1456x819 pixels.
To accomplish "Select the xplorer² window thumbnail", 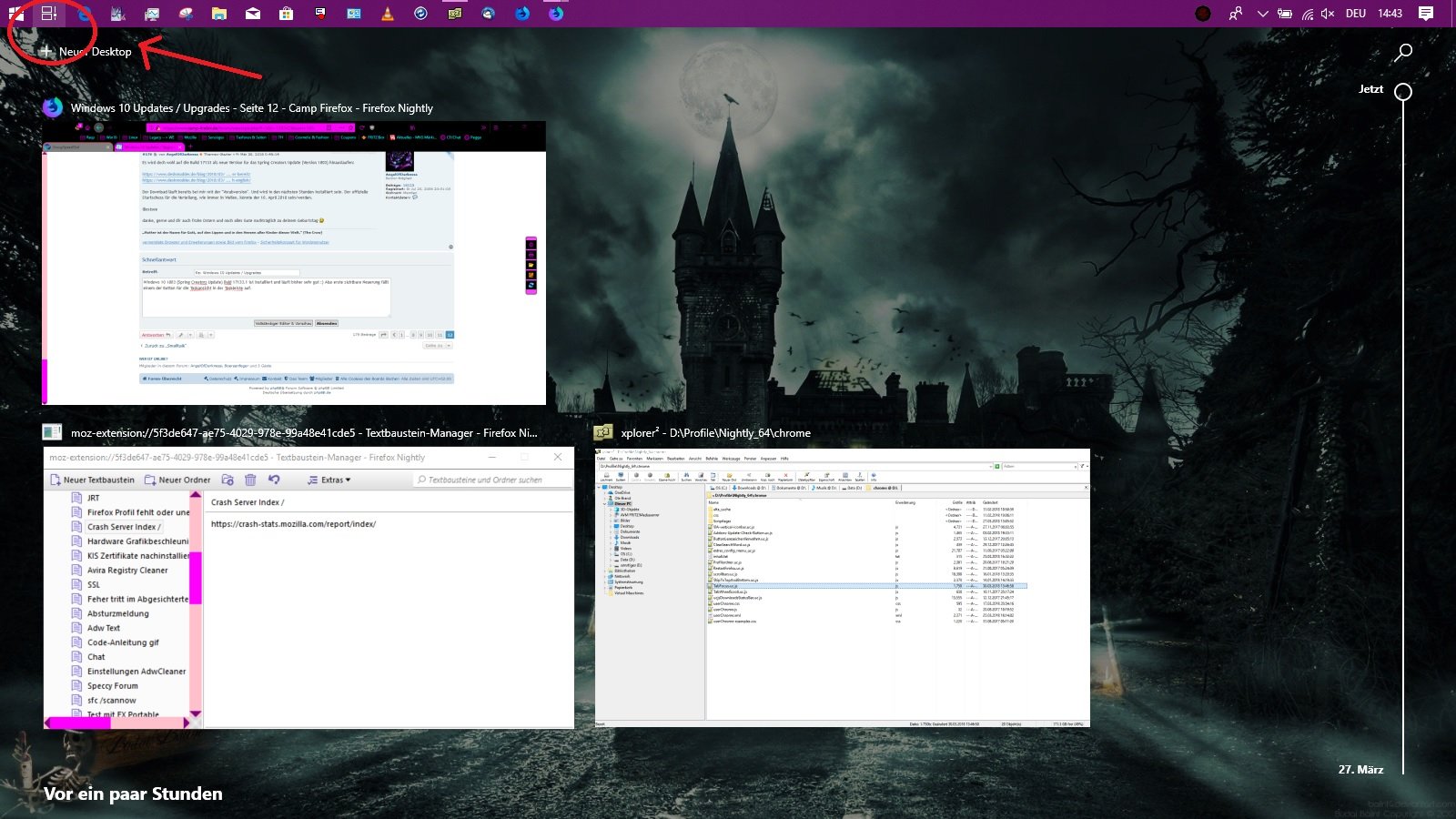I will [x=842, y=587].
